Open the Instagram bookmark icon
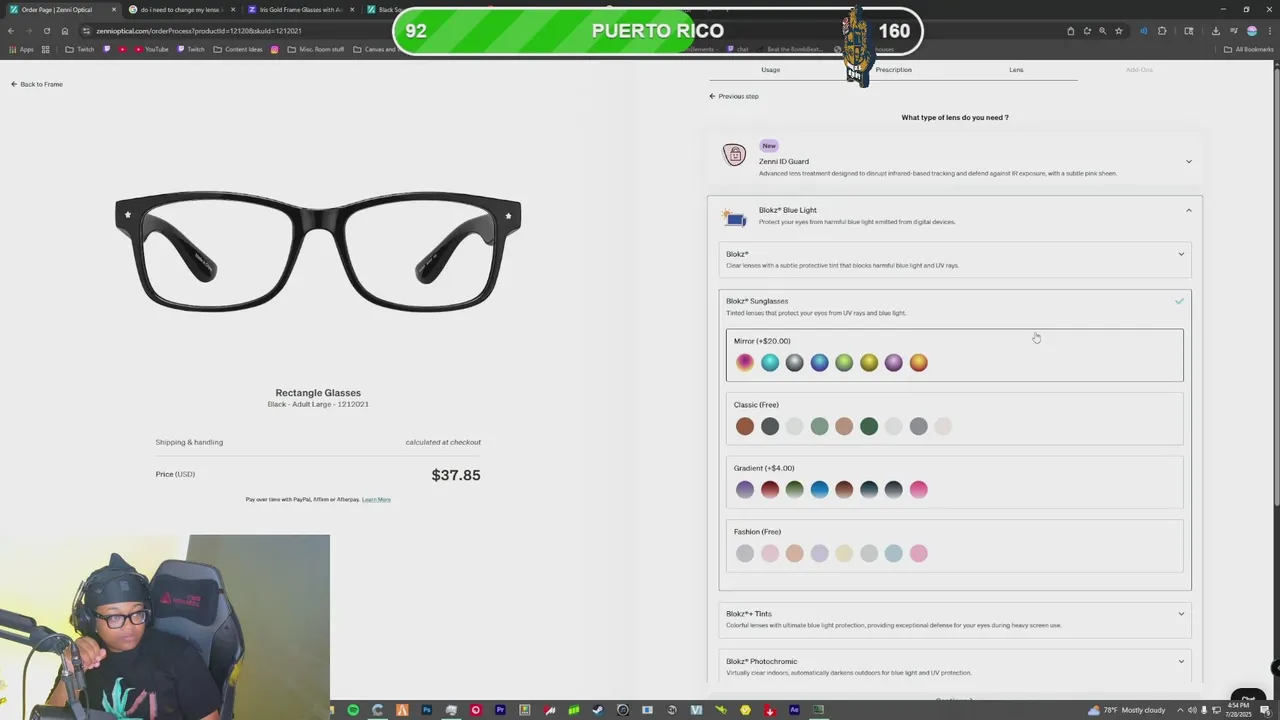Screen dimensions: 1280x720 point(275,49)
